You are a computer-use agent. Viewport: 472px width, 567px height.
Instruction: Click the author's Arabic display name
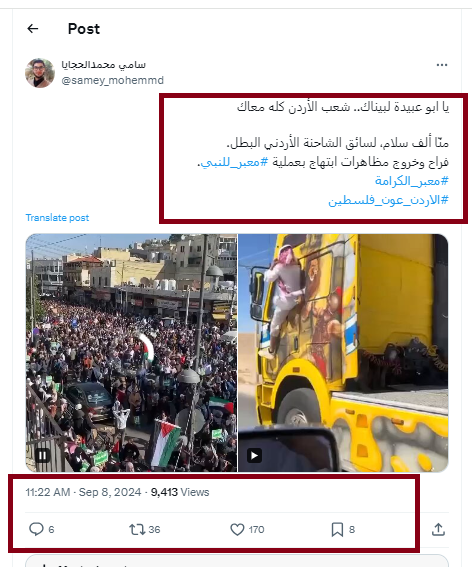[103, 65]
